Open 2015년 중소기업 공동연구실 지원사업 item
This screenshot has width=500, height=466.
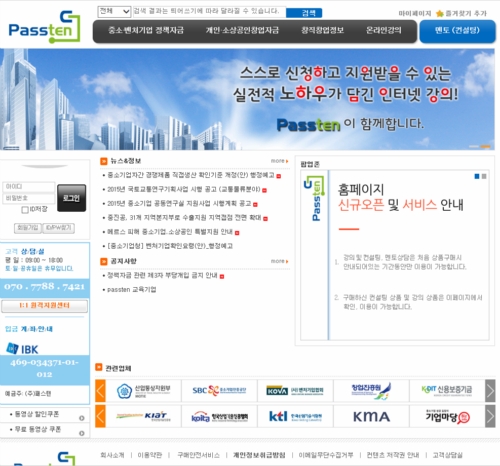(179, 204)
